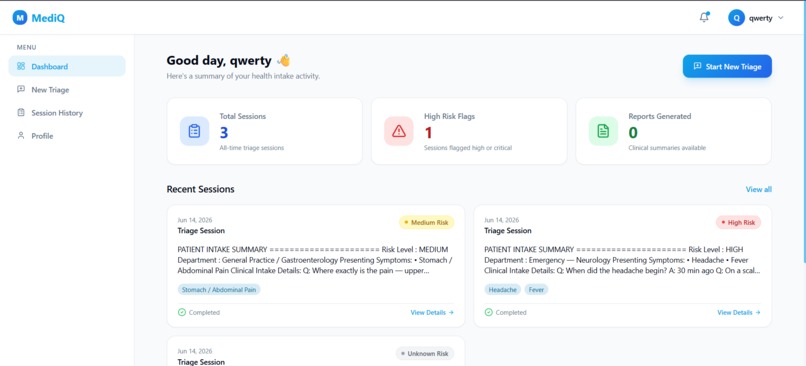The height and width of the screenshot is (366, 806).
Task: View Details of the High Risk session
Action: click(x=739, y=313)
